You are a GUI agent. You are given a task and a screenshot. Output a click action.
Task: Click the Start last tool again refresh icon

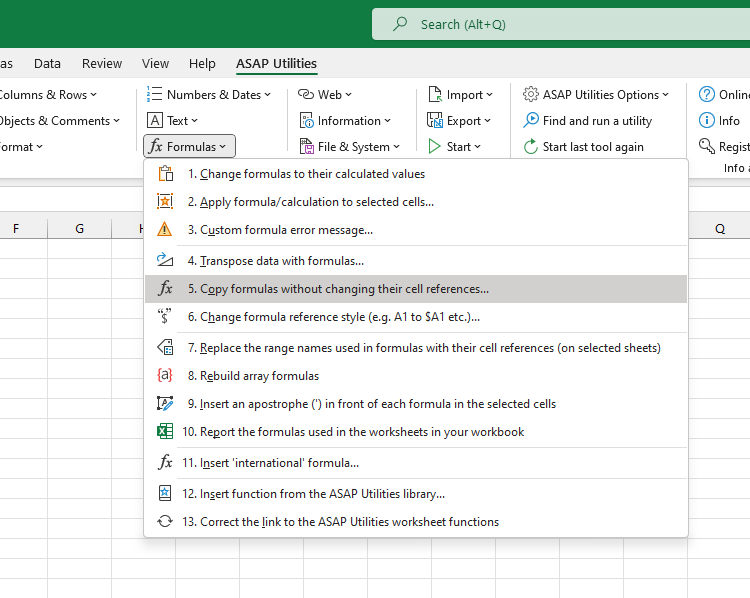tap(531, 146)
